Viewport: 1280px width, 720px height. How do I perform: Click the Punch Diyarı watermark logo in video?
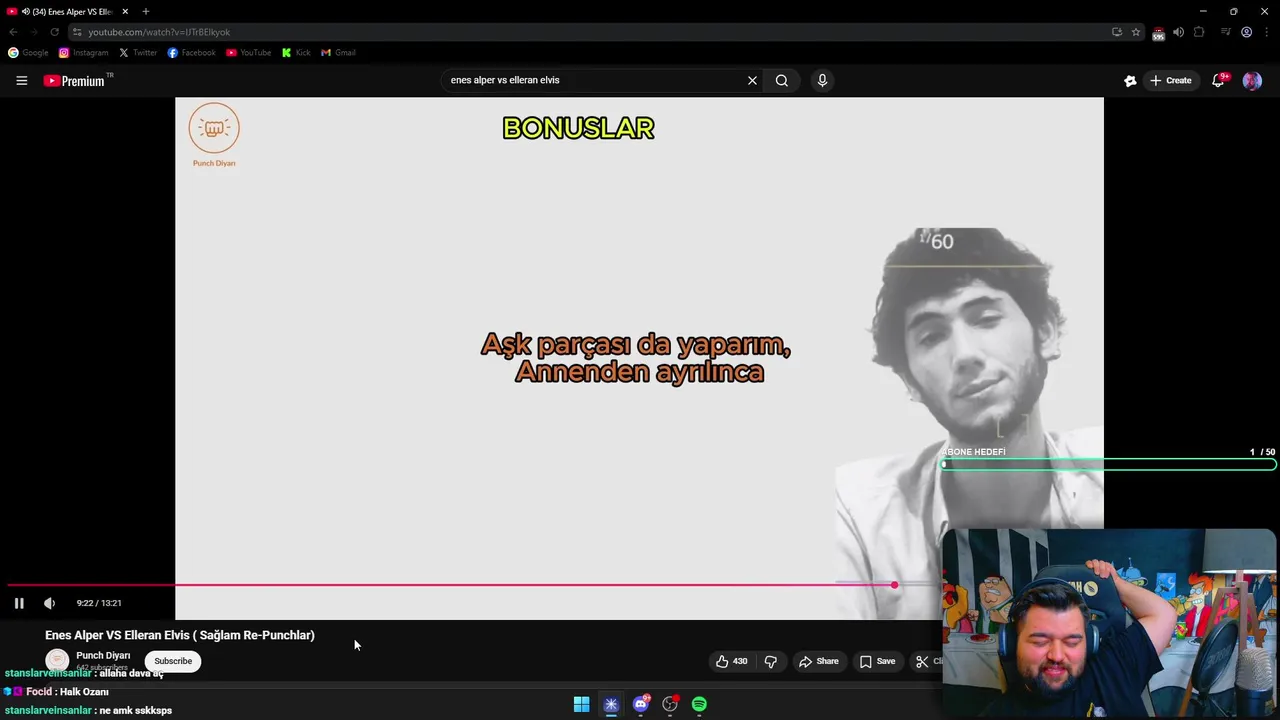[214, 135]
